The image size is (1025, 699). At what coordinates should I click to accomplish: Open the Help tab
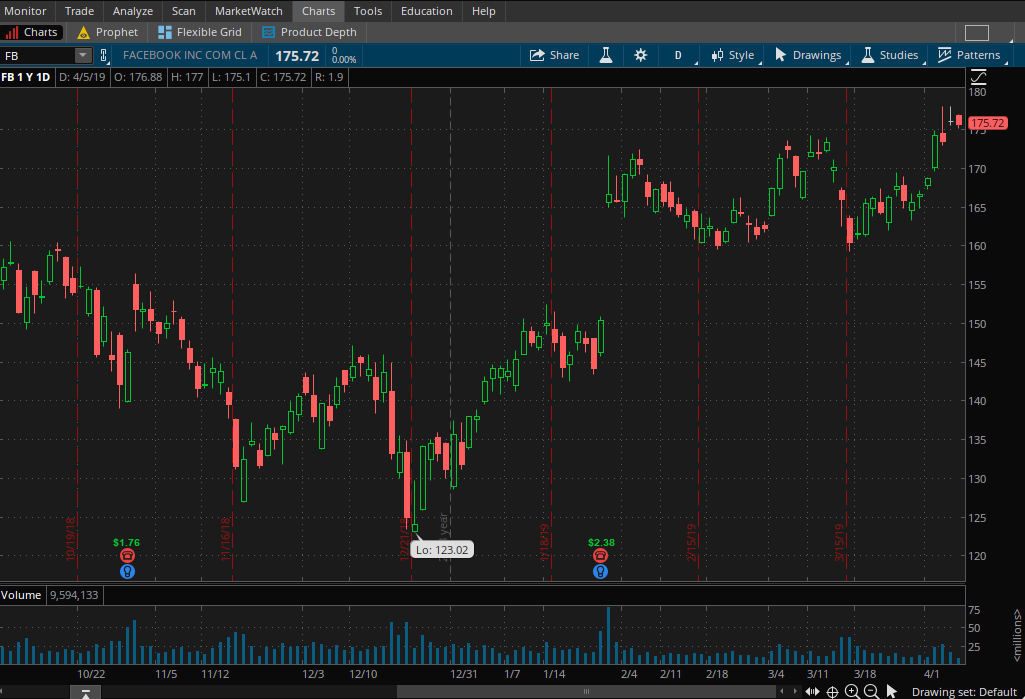pyautogui.click(x=483, y=11)
